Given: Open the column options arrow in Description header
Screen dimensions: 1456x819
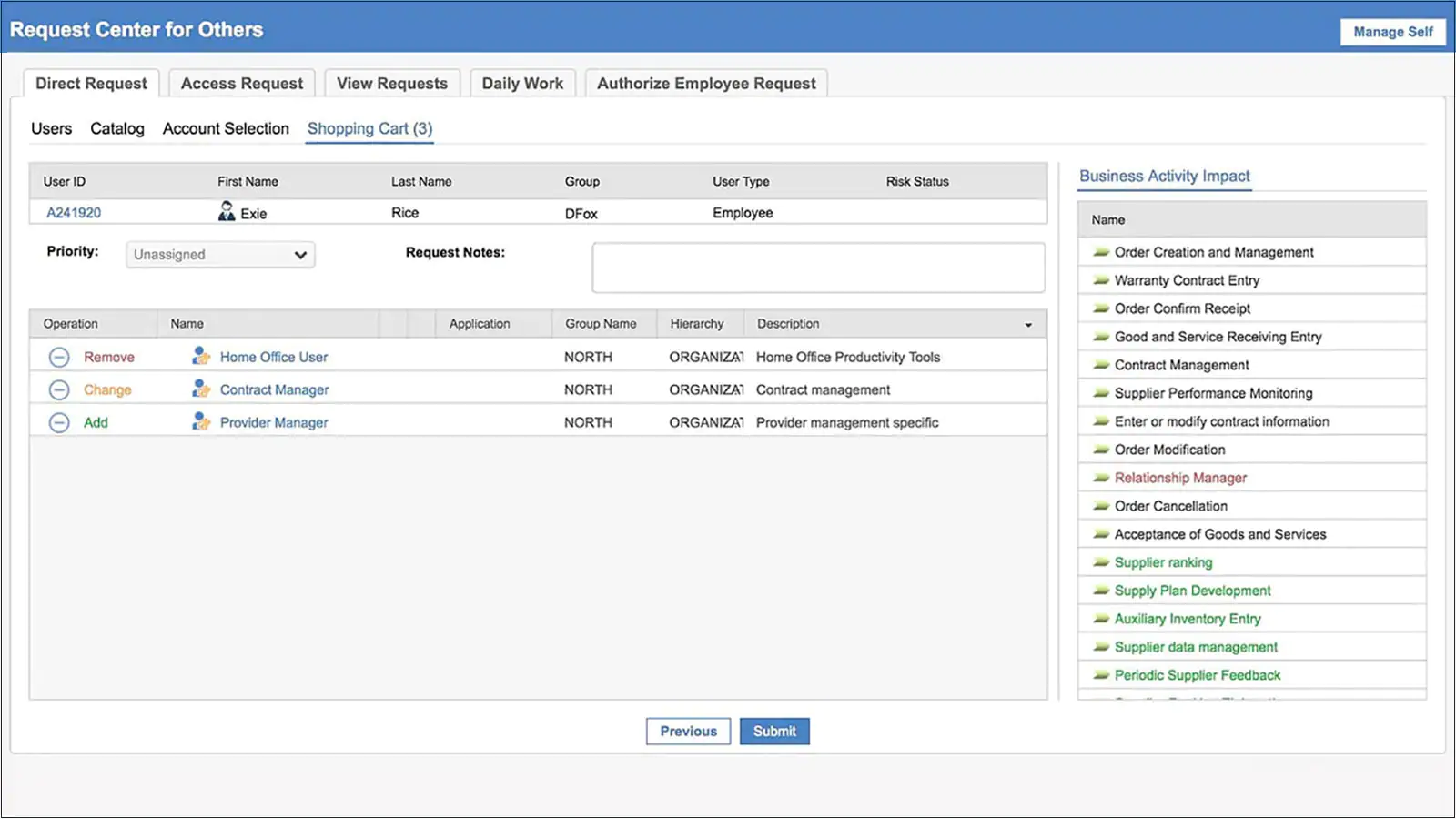Looking at the screenshot, I should [1028, 325].
